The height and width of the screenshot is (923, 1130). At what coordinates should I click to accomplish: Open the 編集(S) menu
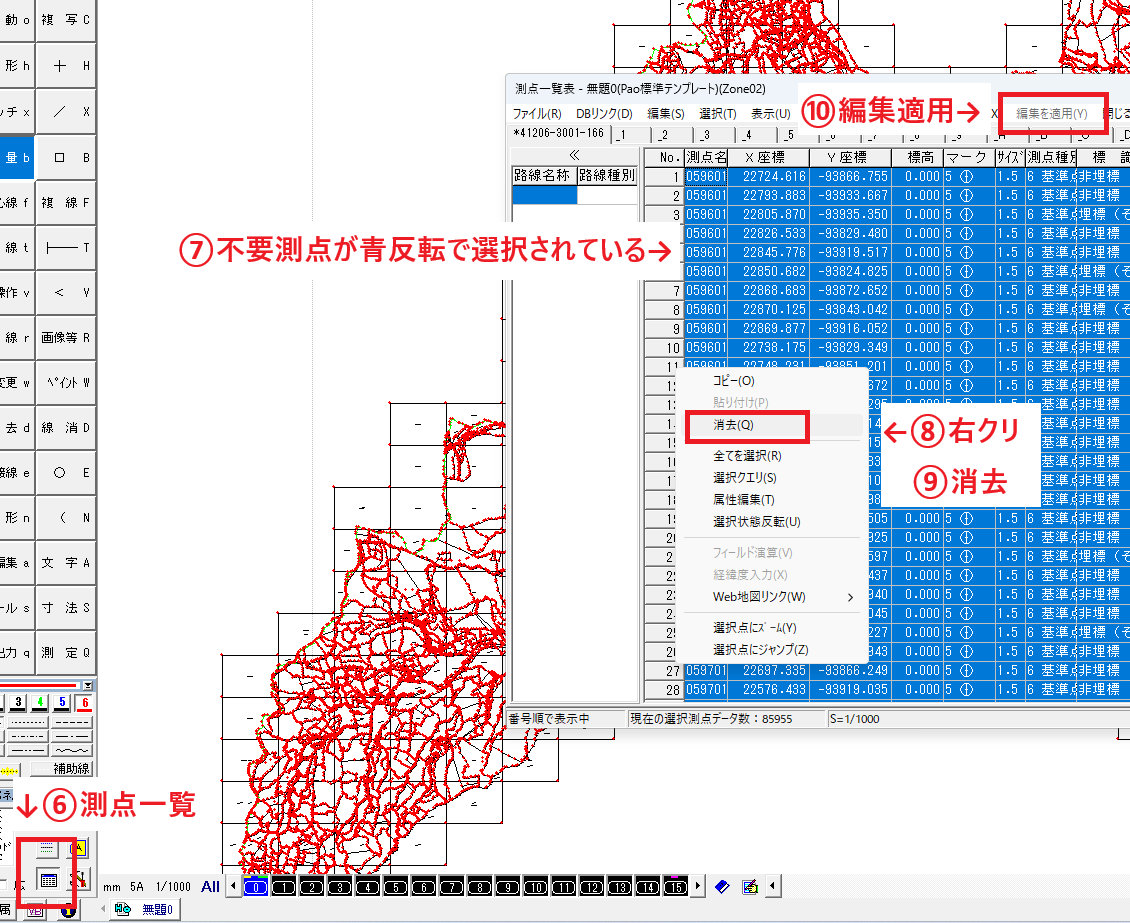coord(666,114)
